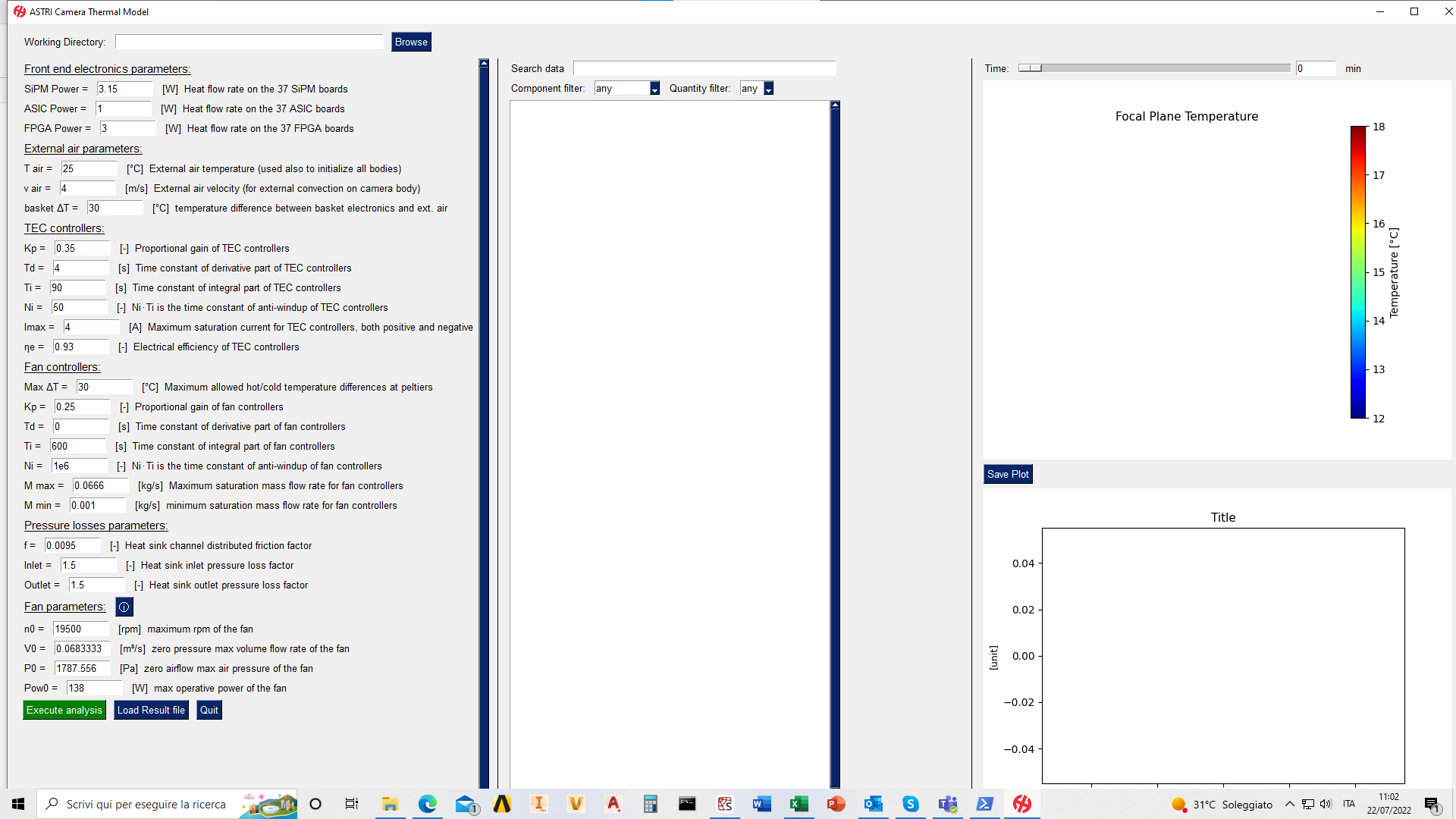Click the Quit button
1456x819 pixels.
click(x=209, y=710)
